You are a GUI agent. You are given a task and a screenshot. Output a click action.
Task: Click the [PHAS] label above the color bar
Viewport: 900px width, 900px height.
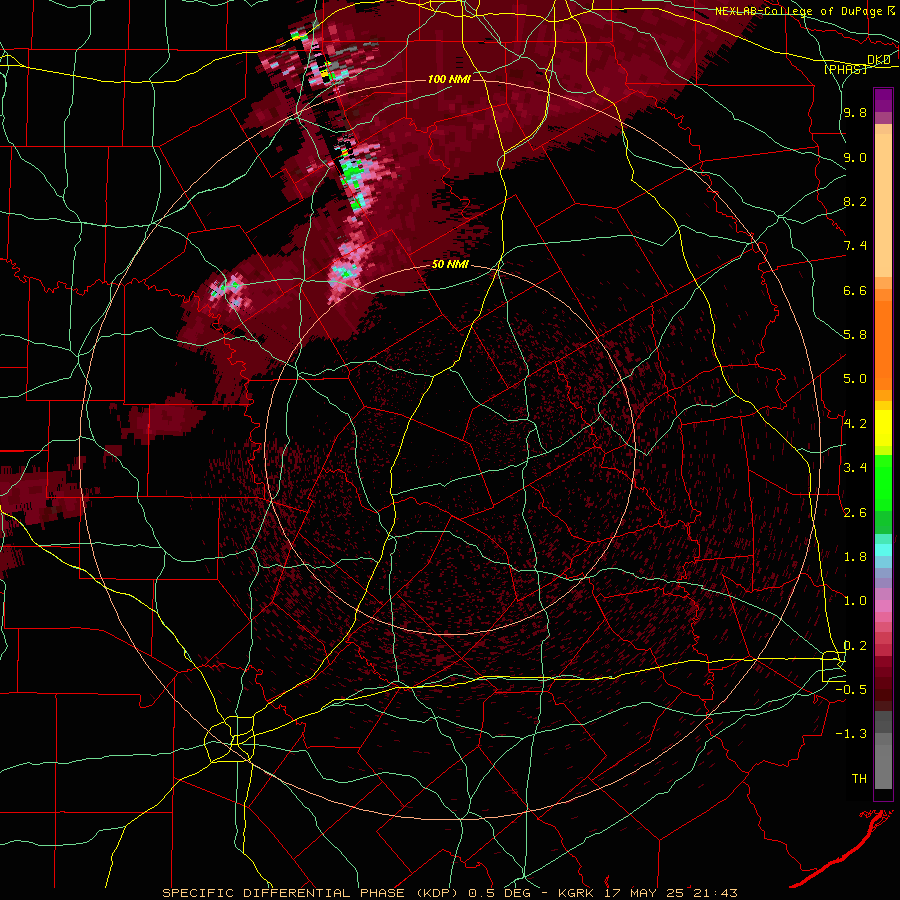845,69
